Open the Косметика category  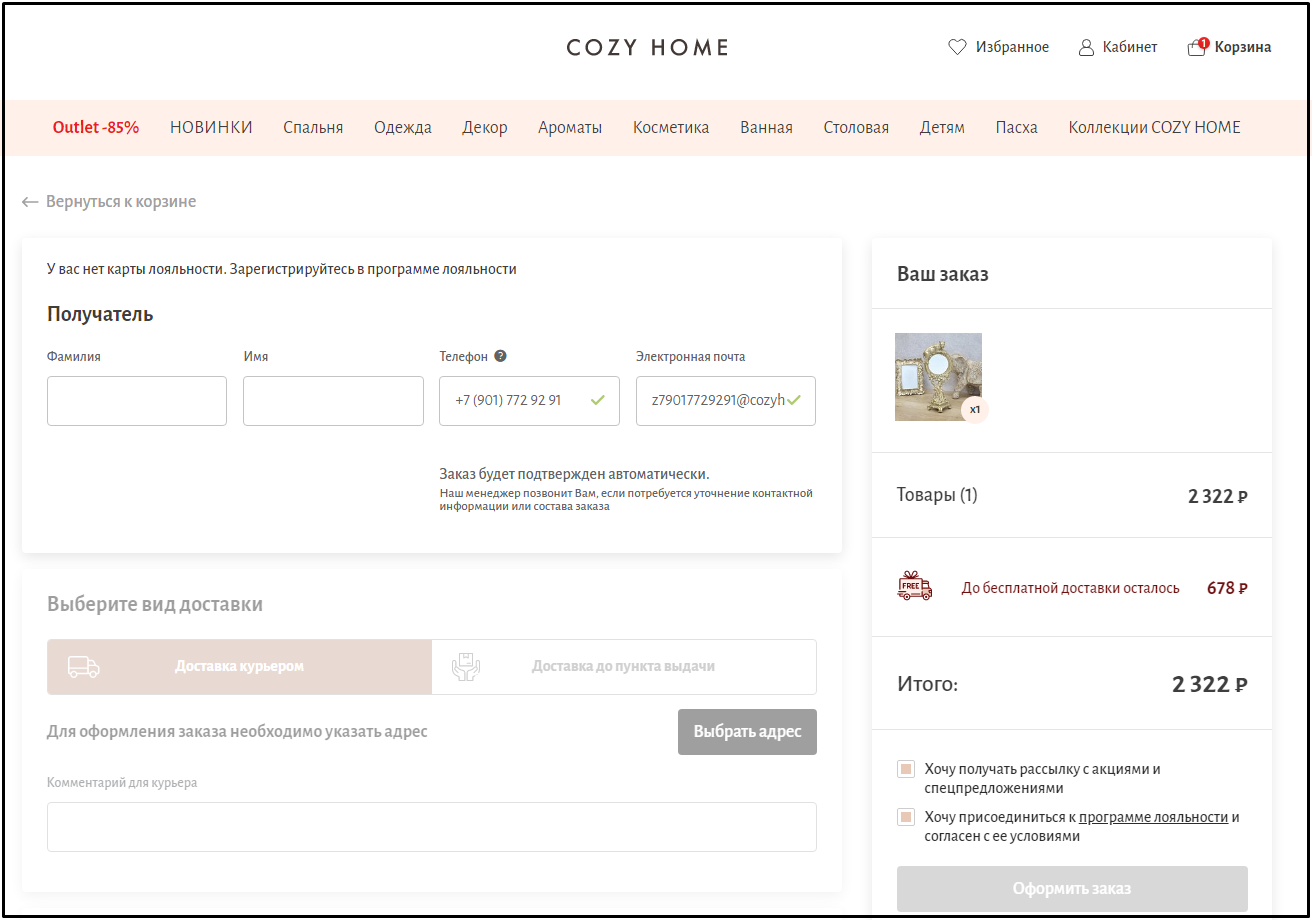point(671,127)
